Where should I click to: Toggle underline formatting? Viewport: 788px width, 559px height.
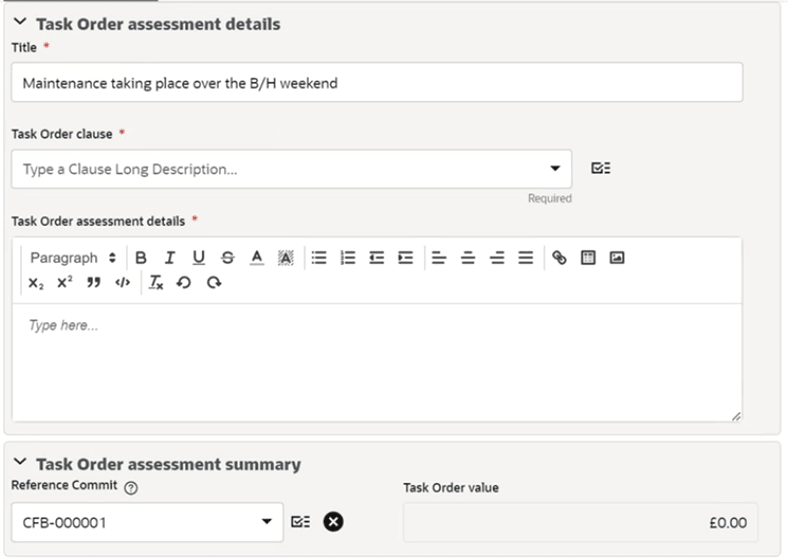(199, 258)
